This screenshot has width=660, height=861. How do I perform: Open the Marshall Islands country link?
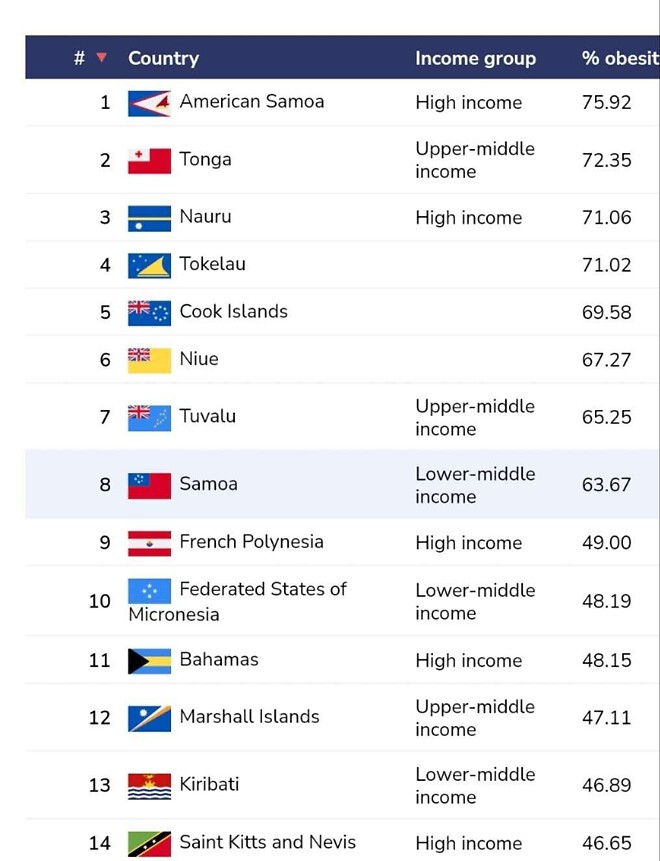(x=249, y=717)
